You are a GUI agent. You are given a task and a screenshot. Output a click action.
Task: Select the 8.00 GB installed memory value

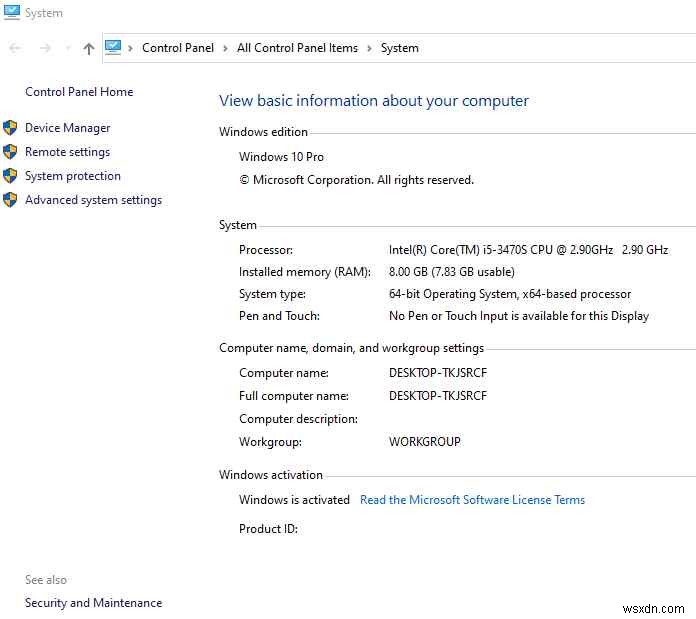(451, 272)
